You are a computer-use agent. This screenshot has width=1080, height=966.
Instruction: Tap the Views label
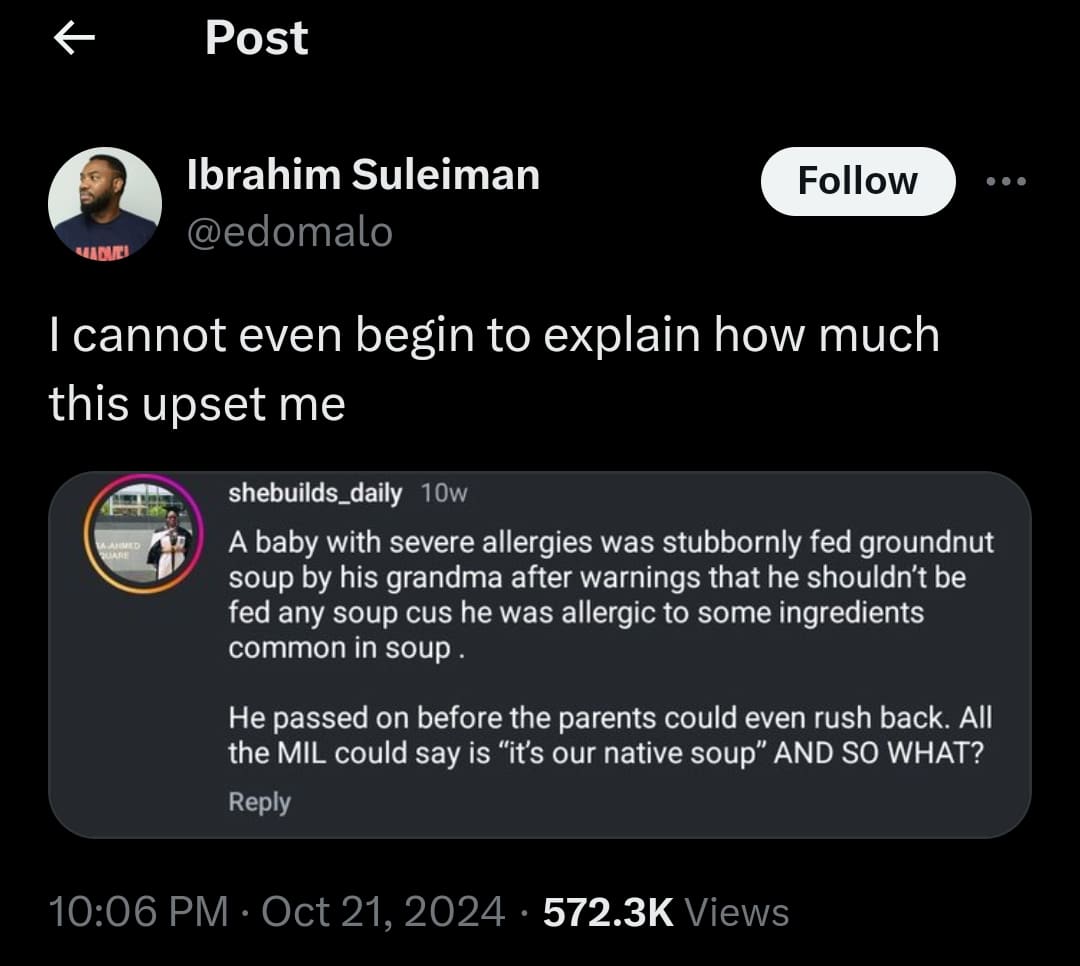pyautogui.click(x=738, y=912)
